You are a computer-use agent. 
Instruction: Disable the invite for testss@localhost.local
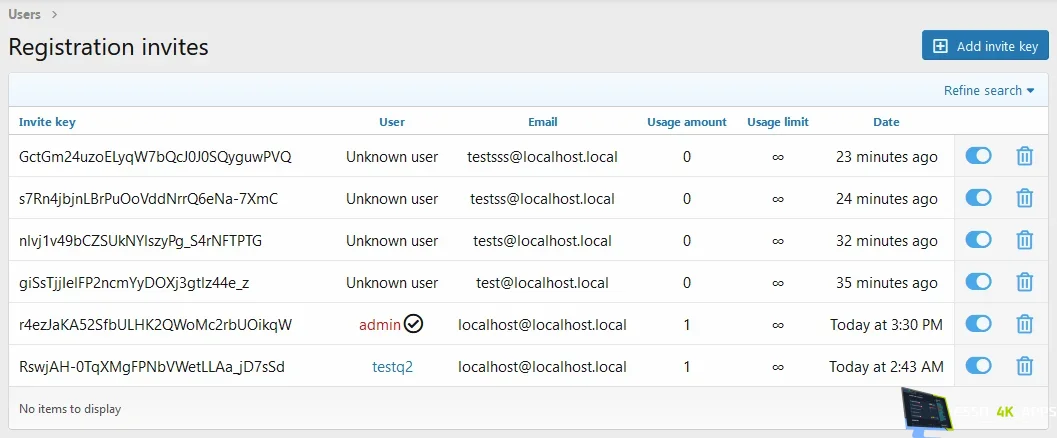click(x=978, y=198)
